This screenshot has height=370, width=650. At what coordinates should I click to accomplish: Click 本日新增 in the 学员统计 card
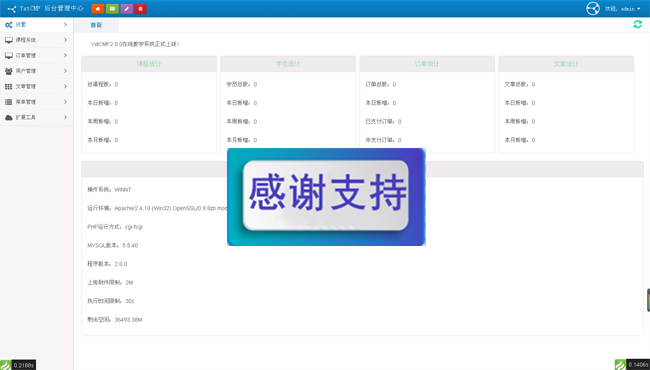242,103
